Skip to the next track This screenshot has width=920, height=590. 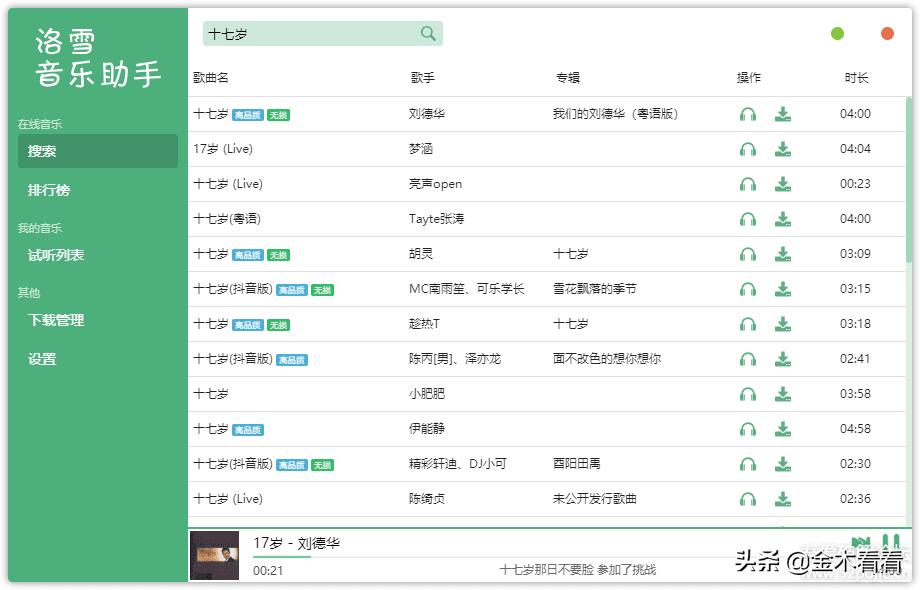coord(861,543)
